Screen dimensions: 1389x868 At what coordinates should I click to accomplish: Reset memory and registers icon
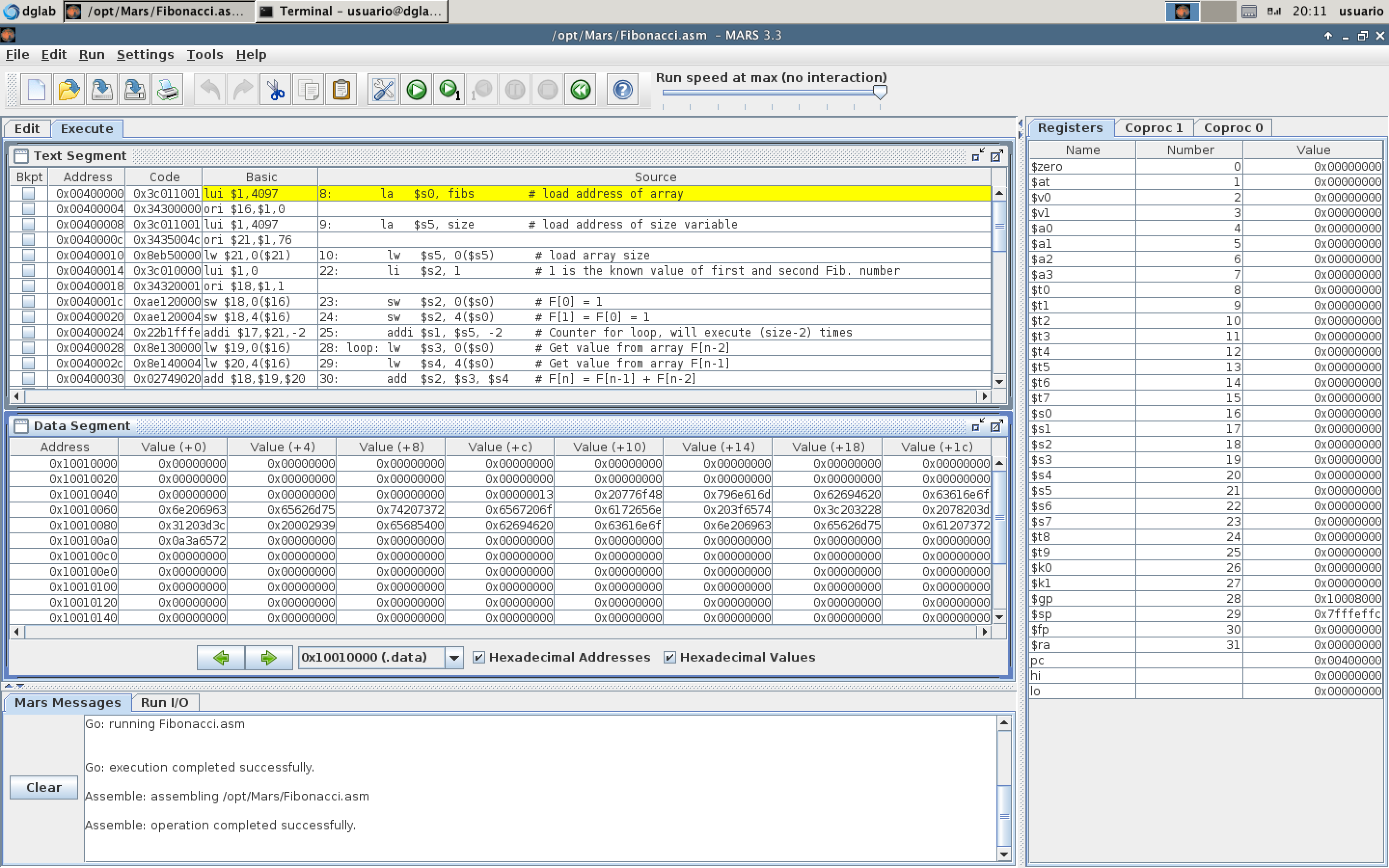click(x=580, y=90)
